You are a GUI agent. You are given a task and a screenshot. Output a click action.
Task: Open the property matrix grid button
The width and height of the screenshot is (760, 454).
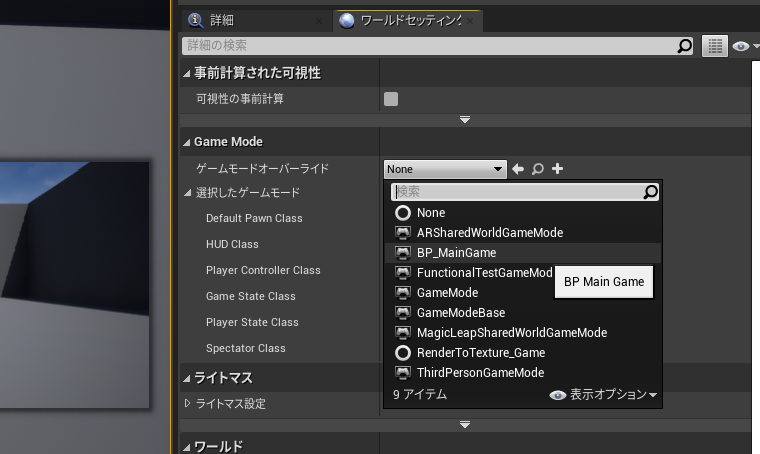(x=714, y=46)
